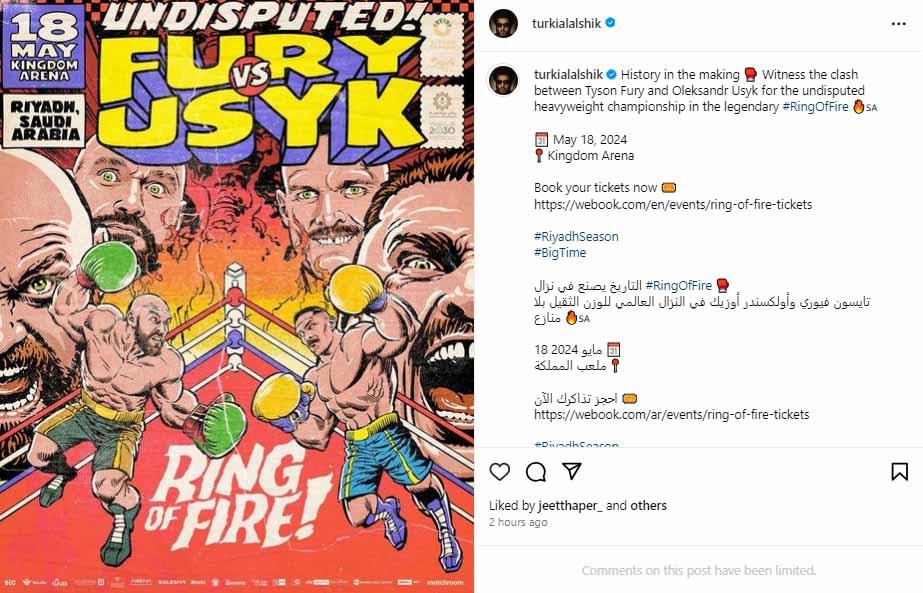Screen dimensions: 923x593
Task: Open #RingOfFire hashtag in English caption
Action: point(815,107)
